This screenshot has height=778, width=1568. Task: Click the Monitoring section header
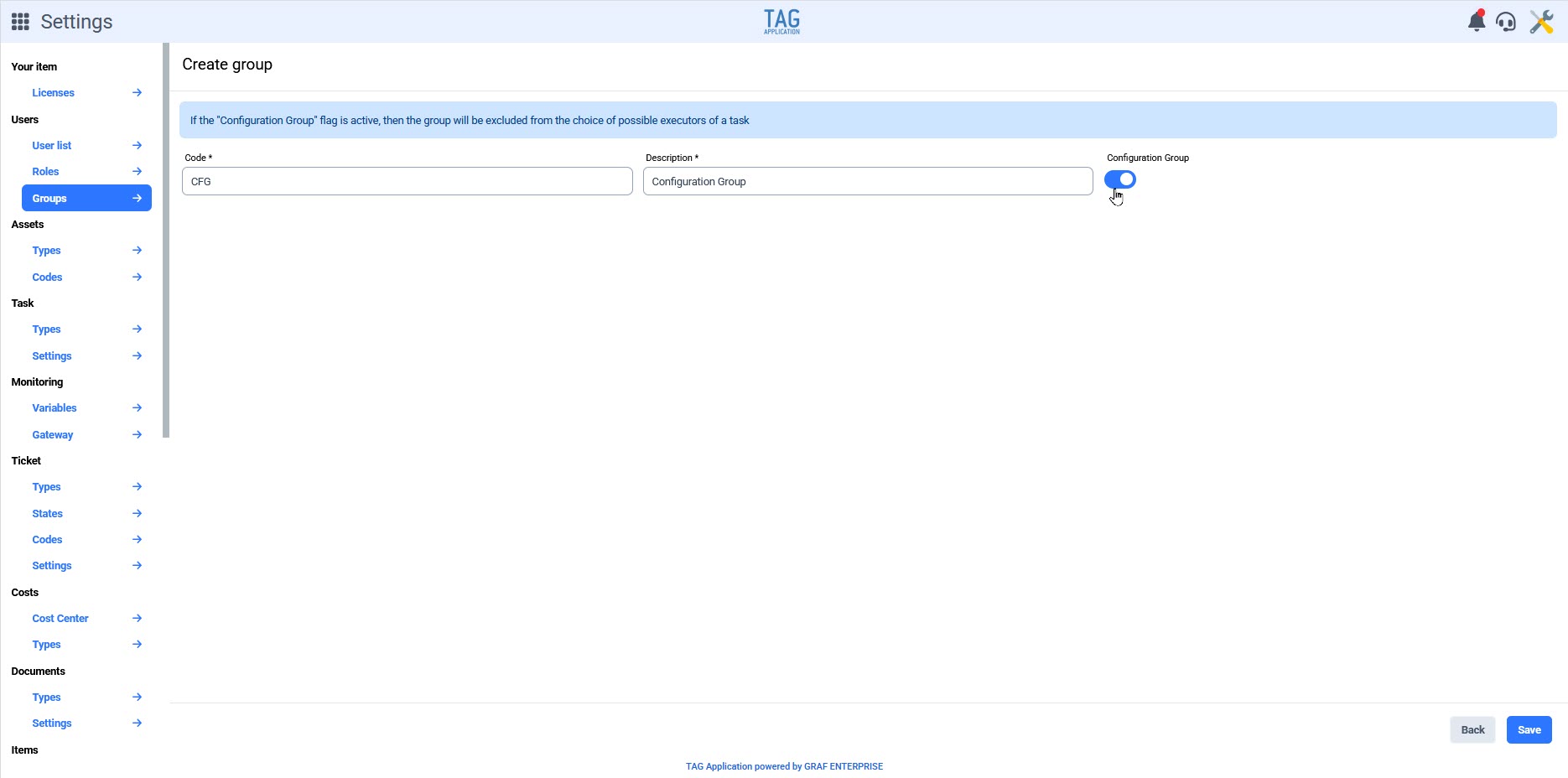coord(37,381)
